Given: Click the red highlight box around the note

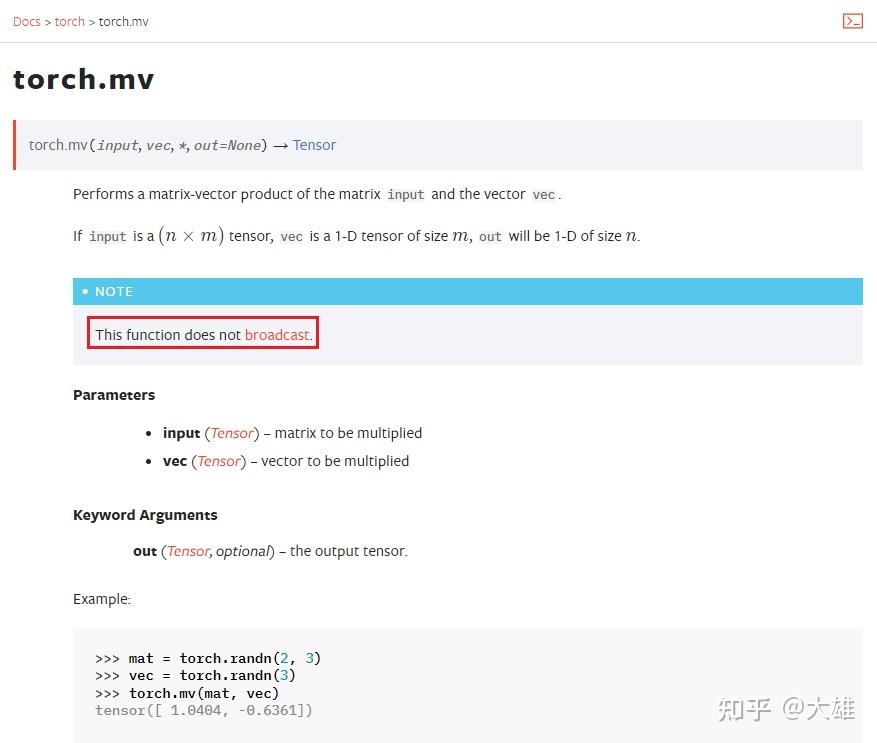Looking at the screenshot, I should click(202, 333).
